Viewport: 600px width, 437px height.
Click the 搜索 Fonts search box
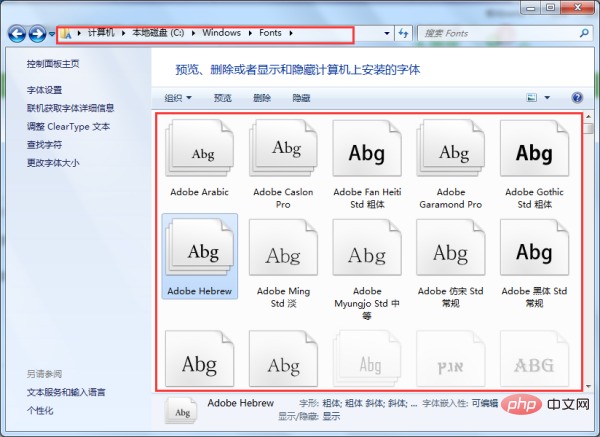point(490,34)
